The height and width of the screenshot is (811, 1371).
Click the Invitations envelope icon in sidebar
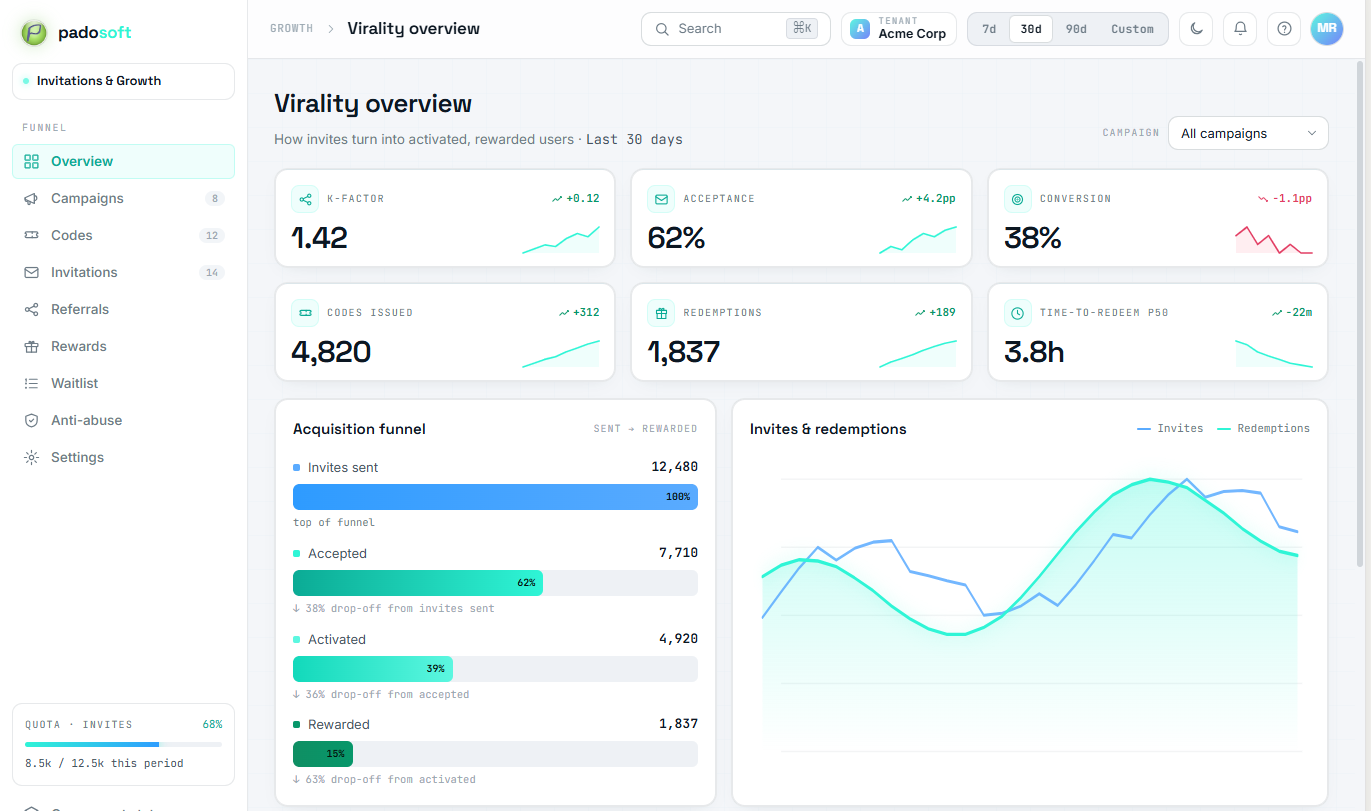pos(31,272)
